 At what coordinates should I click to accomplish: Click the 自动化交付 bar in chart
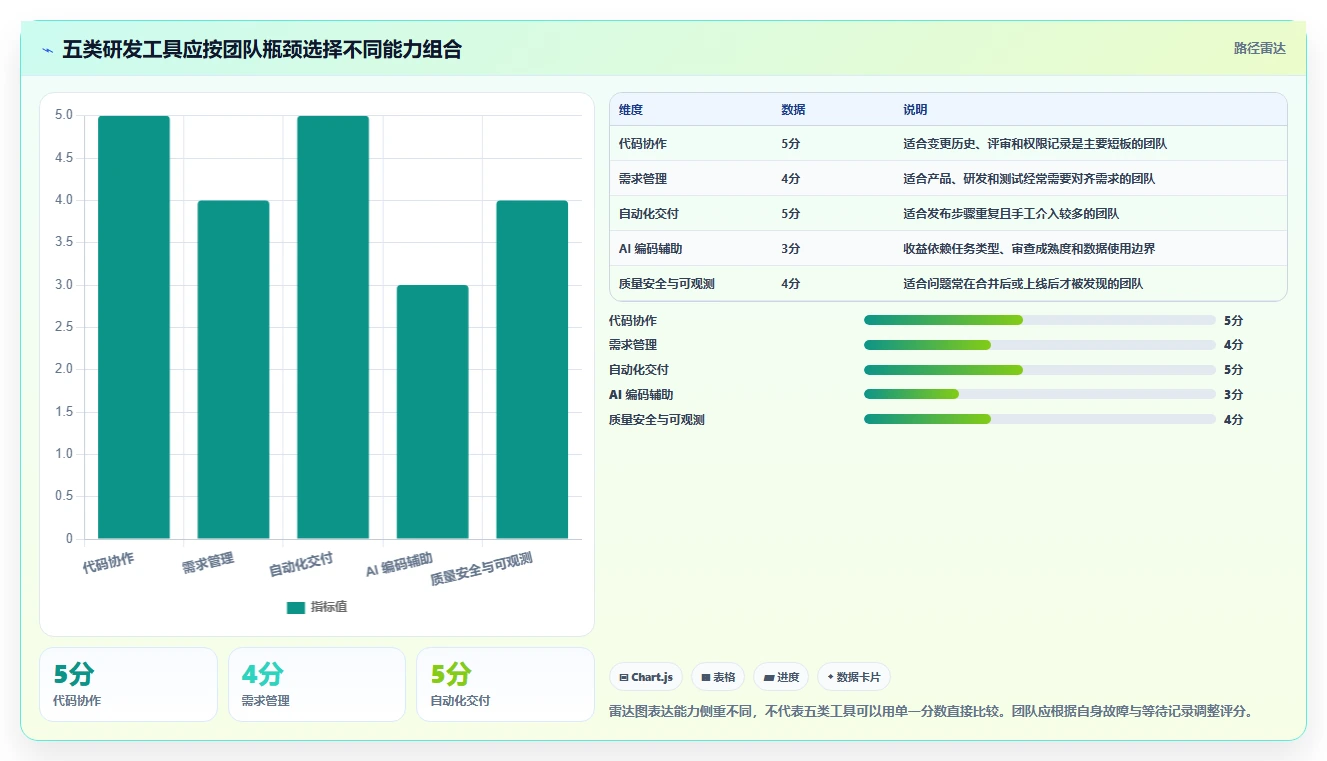[x=333, y=327]
